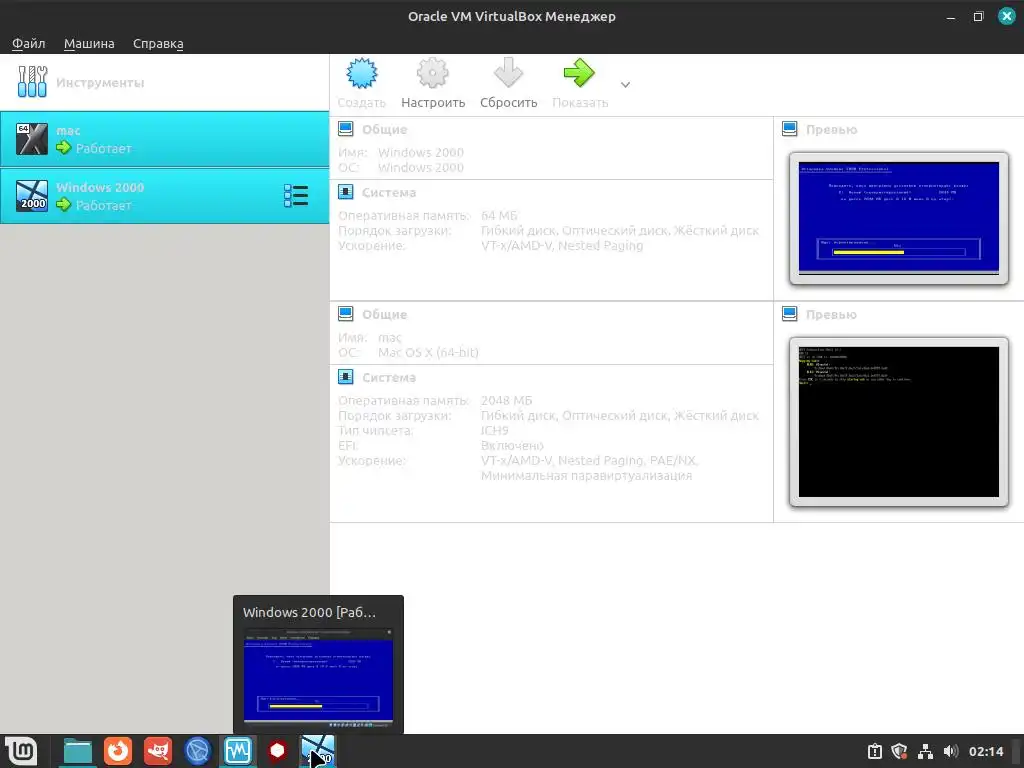Click the Показать green arrow button
Image resolution: width=1024 pixels, height=768 pixels.
tap(579, 73)
